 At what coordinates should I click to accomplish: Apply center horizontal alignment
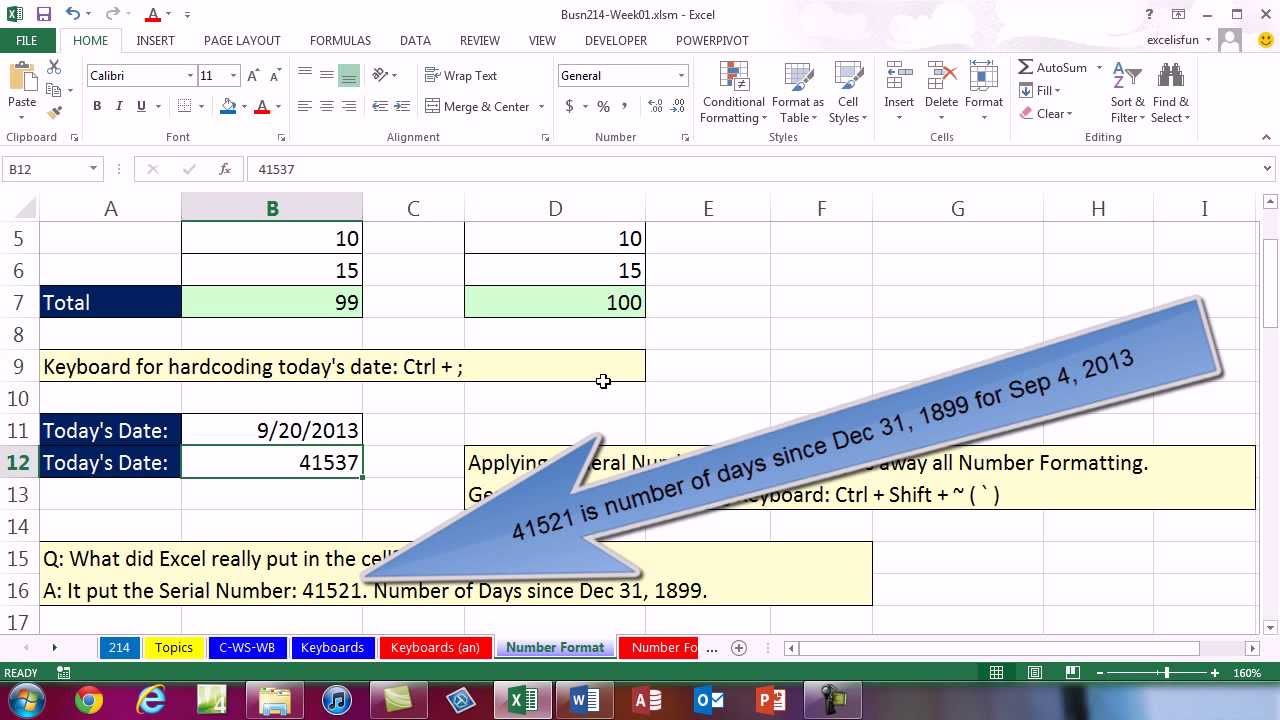click(x=327, y=106)
